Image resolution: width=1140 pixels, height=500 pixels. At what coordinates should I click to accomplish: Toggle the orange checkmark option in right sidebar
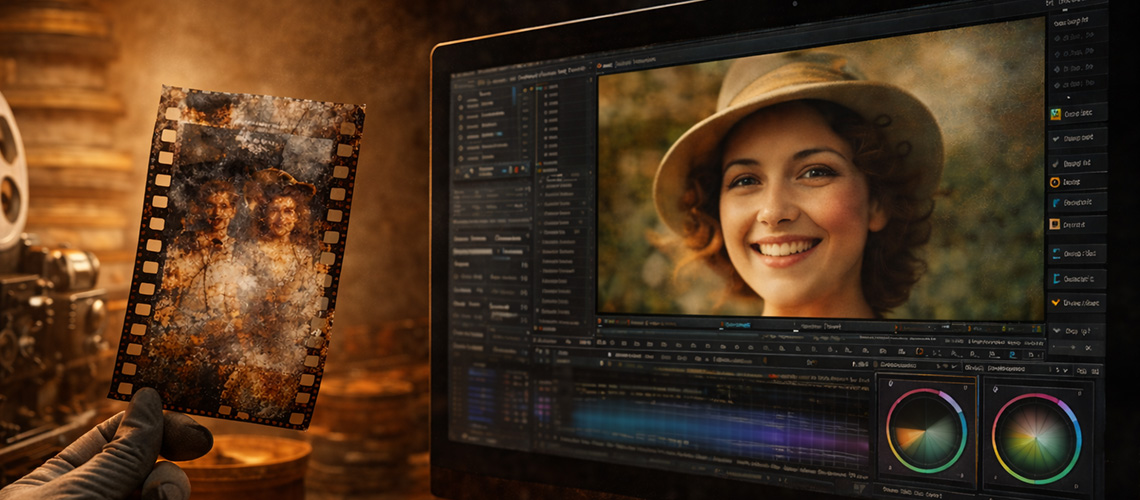point(1056,302)
